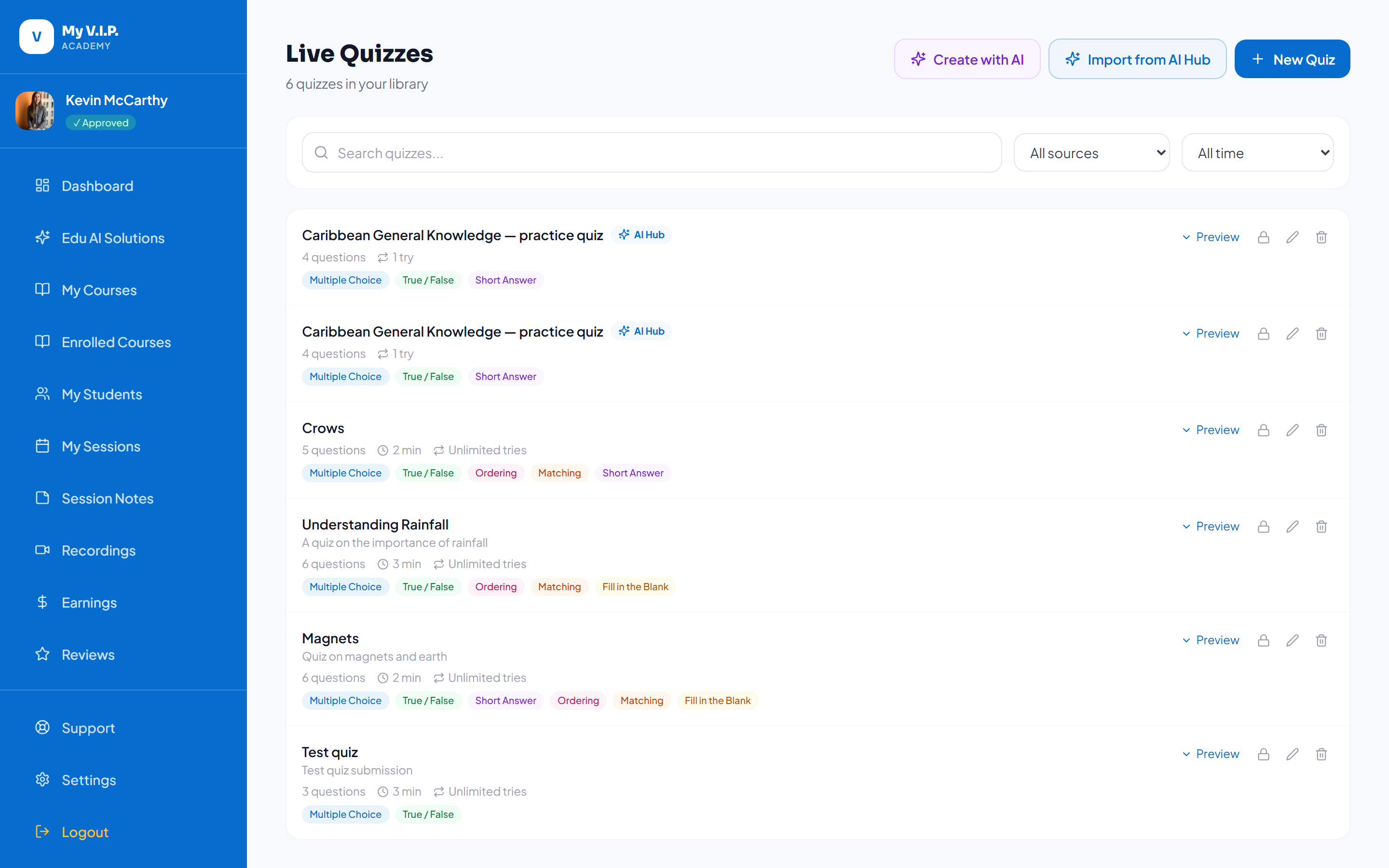Viewport: 1389px width, 868px height.
Task: Toggle lock on Magnets quiz
Action: pos(1263,640)
